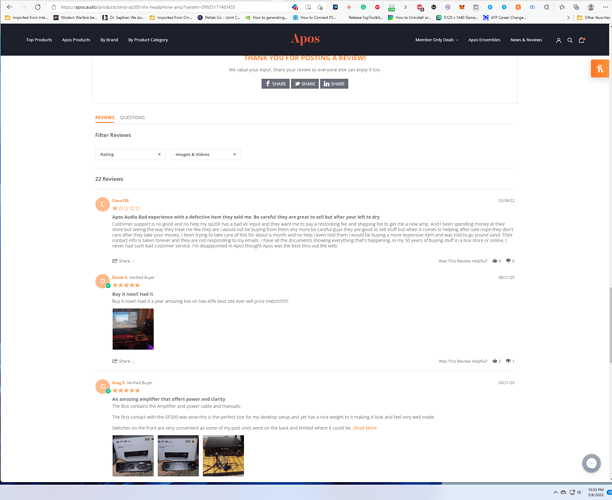
Task: Open the Modern Warfare bookmark
Action: pyautogui.click(x=75, y=18)
